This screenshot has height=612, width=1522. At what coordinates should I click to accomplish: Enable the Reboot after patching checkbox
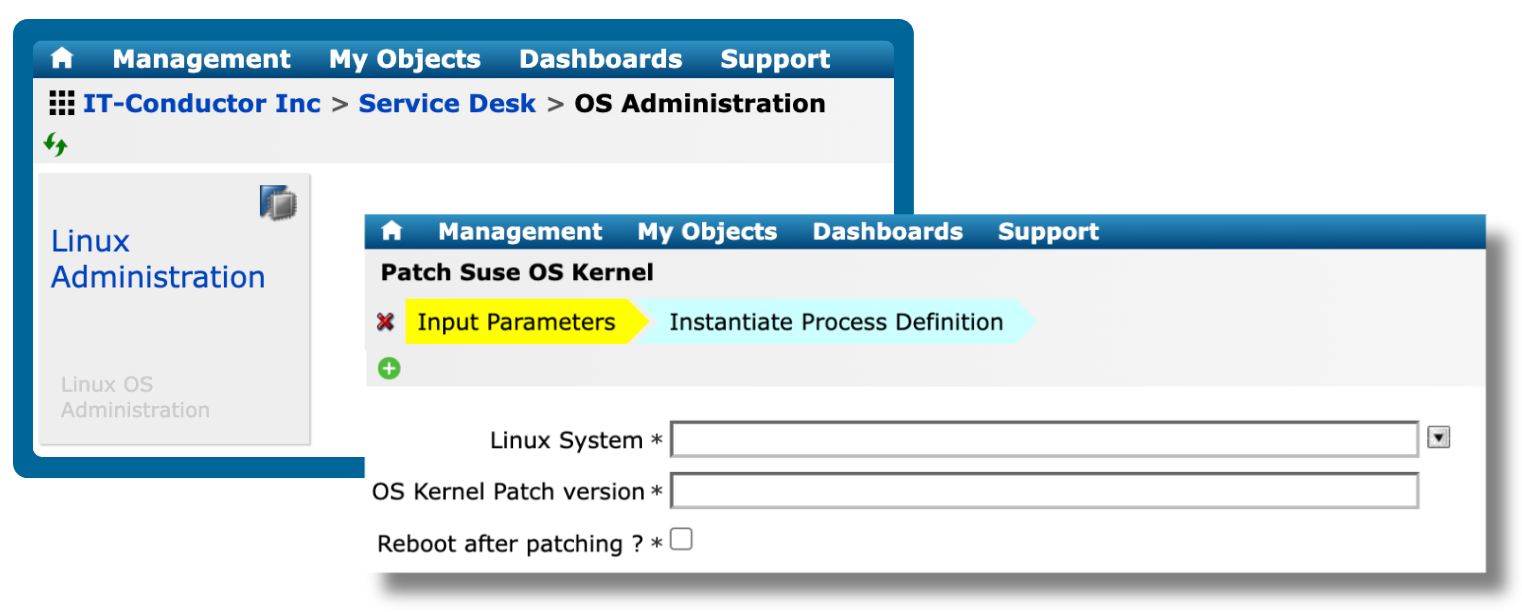(x=681, y=540)
